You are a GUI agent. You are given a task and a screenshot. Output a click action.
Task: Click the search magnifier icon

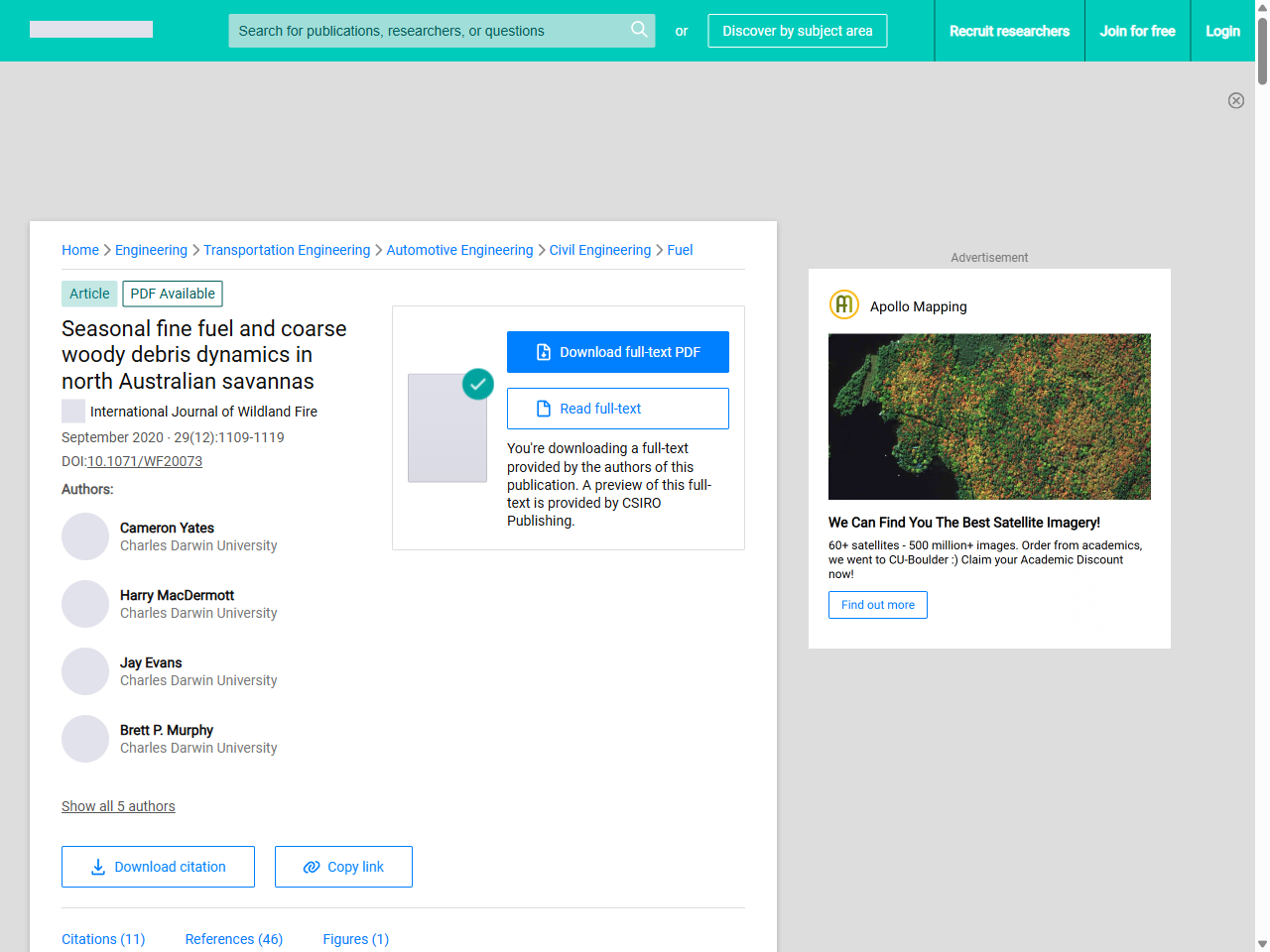[639, 30]
